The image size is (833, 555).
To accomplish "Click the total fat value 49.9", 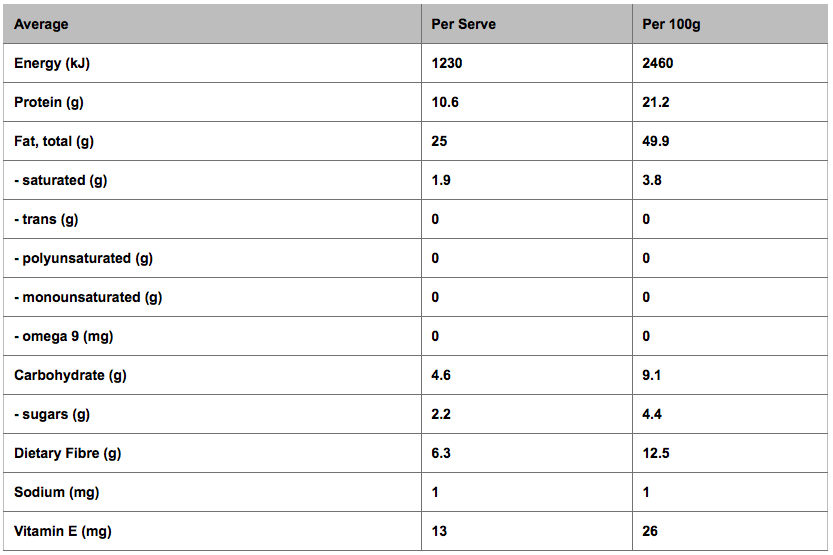I will [x=655, y=141].
